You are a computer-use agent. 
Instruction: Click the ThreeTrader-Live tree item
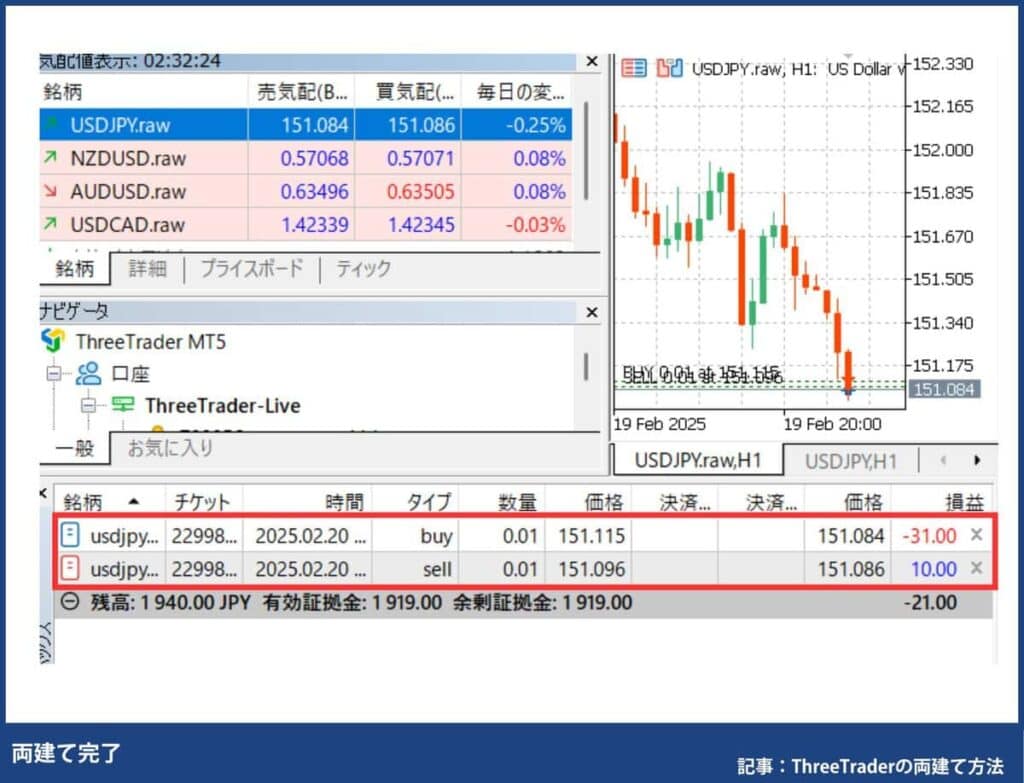(x=223, y=406)
